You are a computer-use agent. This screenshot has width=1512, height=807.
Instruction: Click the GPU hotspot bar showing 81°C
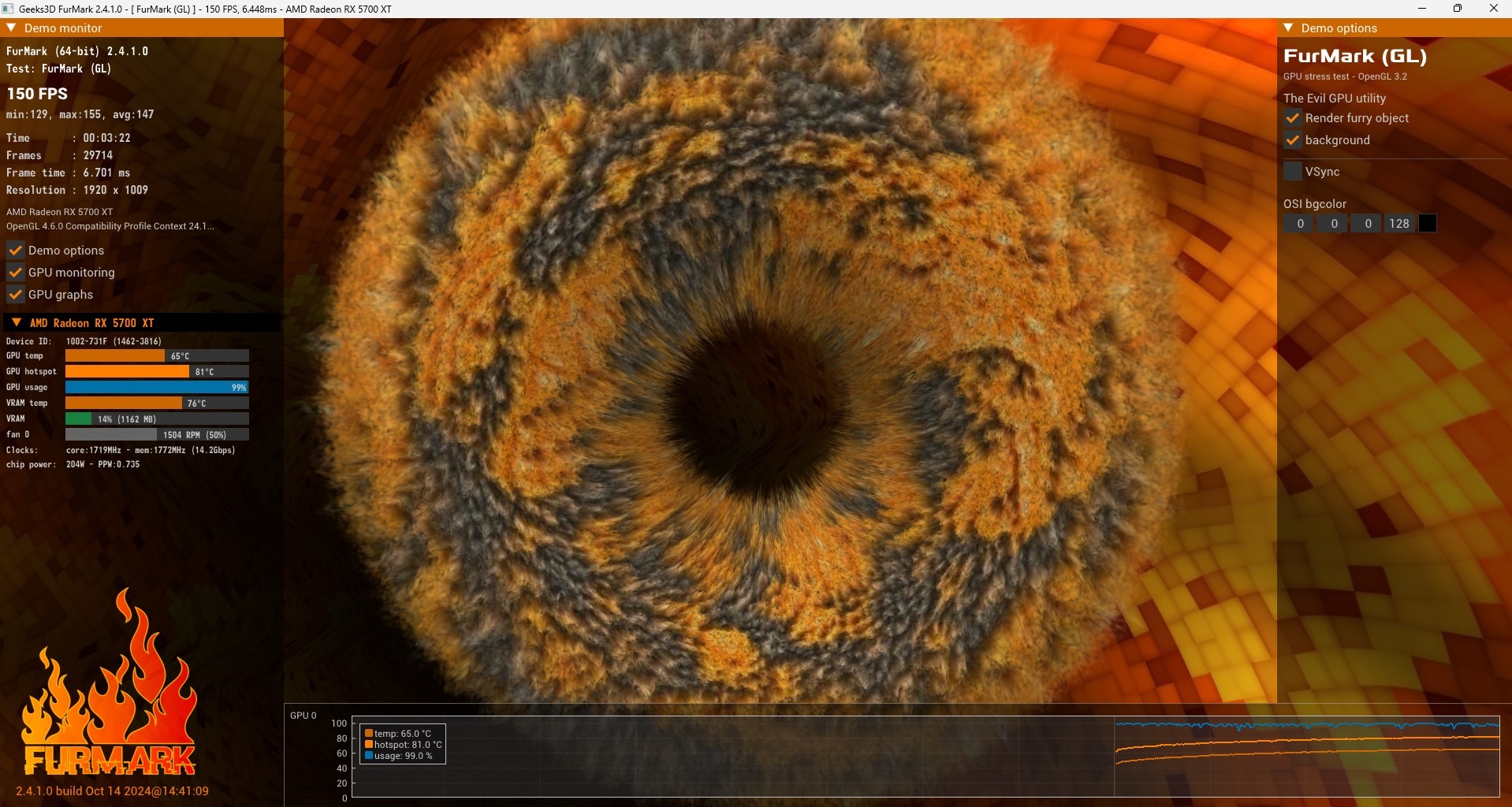pos(157,372)
